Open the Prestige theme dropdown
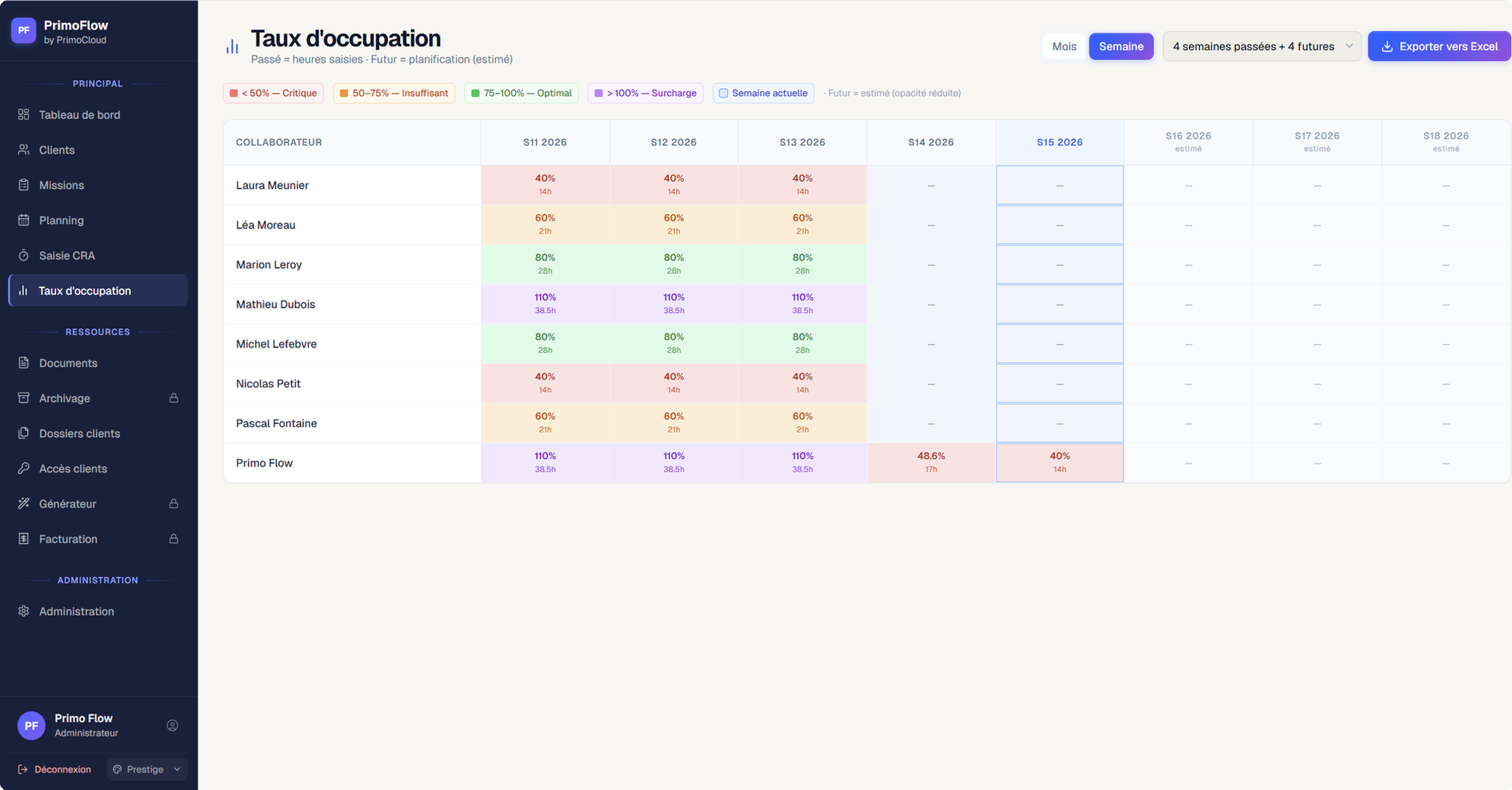Viewport: 1512px width, 790px height. [147, 770]
